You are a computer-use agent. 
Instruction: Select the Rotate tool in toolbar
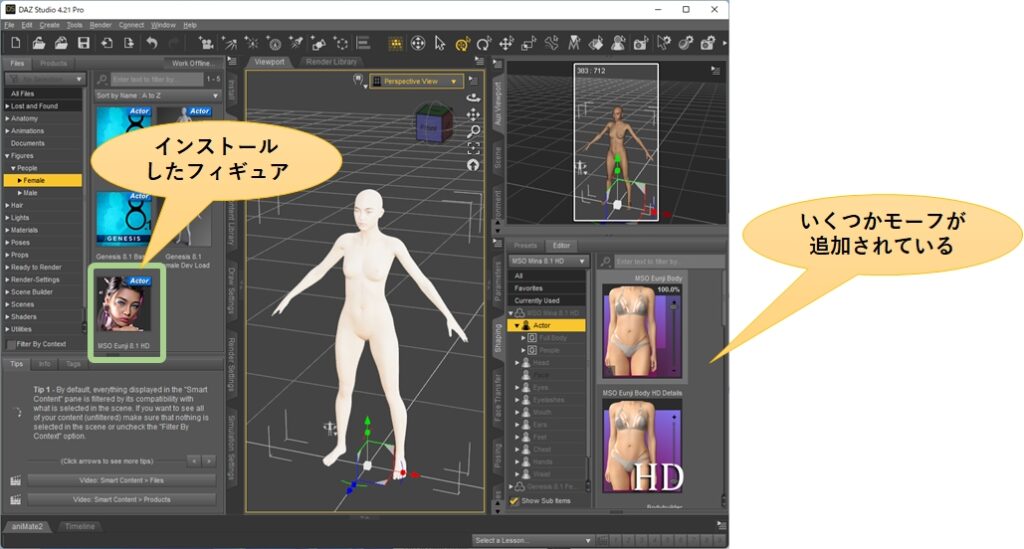point(484,43)
